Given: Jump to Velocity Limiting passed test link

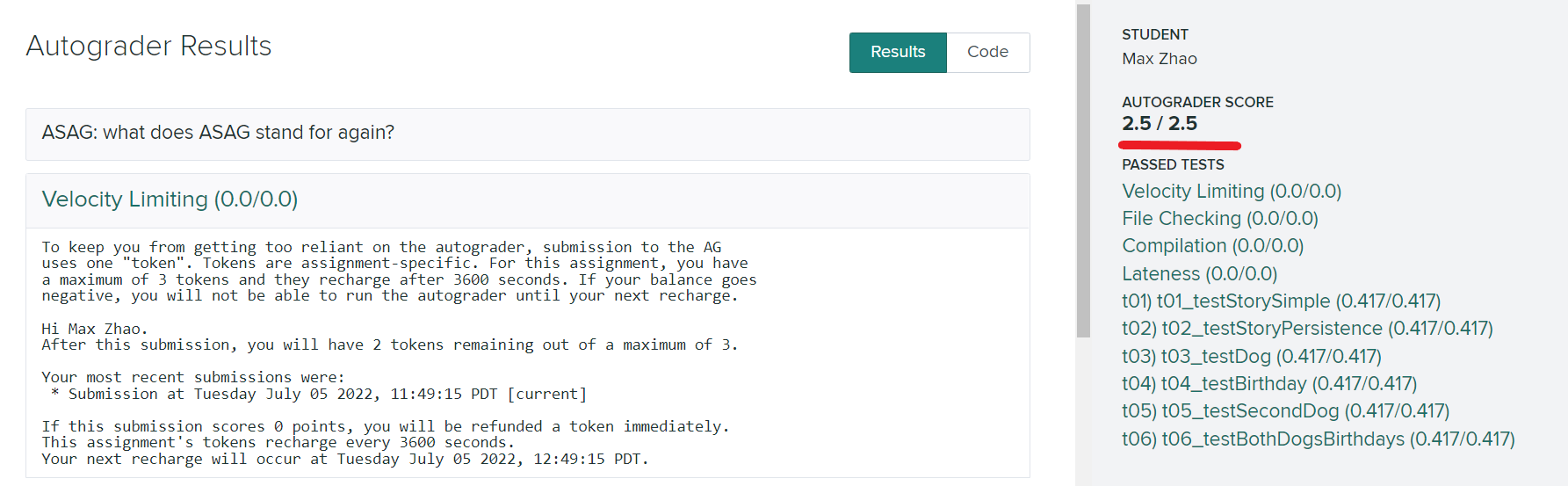Looking at the screenshot, I should coord(1231,192).
